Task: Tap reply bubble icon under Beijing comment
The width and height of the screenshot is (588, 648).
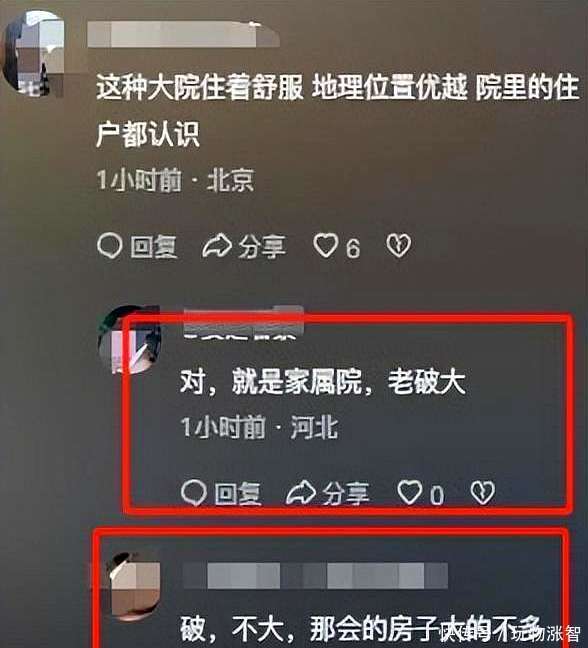Action: (x=110, y=246)
